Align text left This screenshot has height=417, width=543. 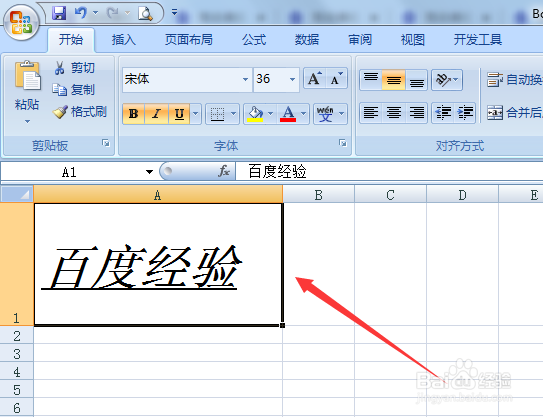[x=371, y=113]
